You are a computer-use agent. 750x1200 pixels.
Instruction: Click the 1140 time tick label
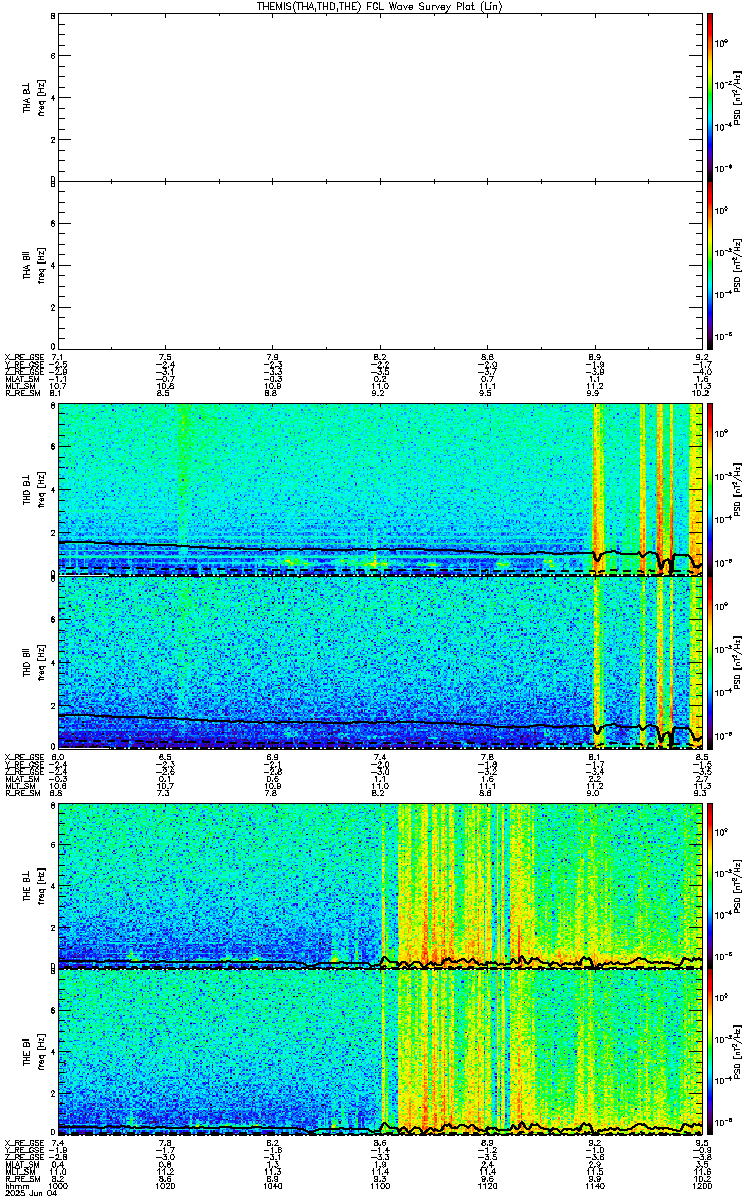click(x=594, y=1186)
